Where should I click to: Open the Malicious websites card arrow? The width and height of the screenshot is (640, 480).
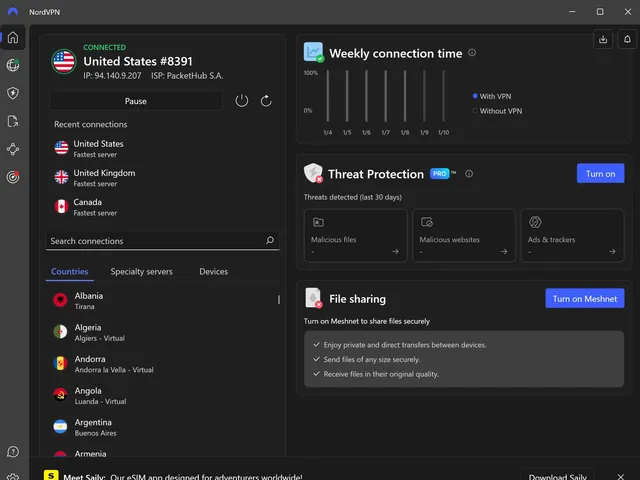504,251
